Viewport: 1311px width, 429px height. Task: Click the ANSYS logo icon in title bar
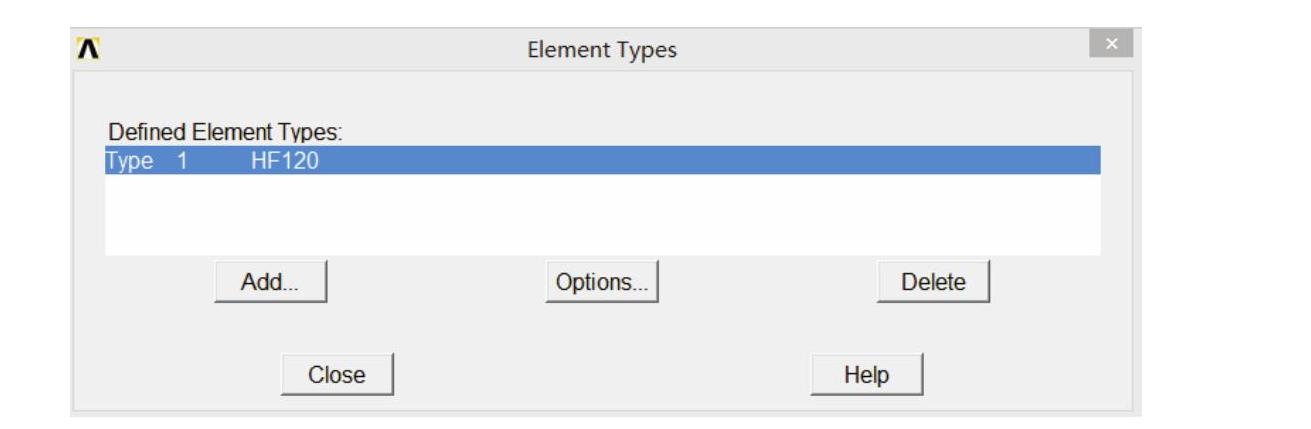[x=88, y=49]
